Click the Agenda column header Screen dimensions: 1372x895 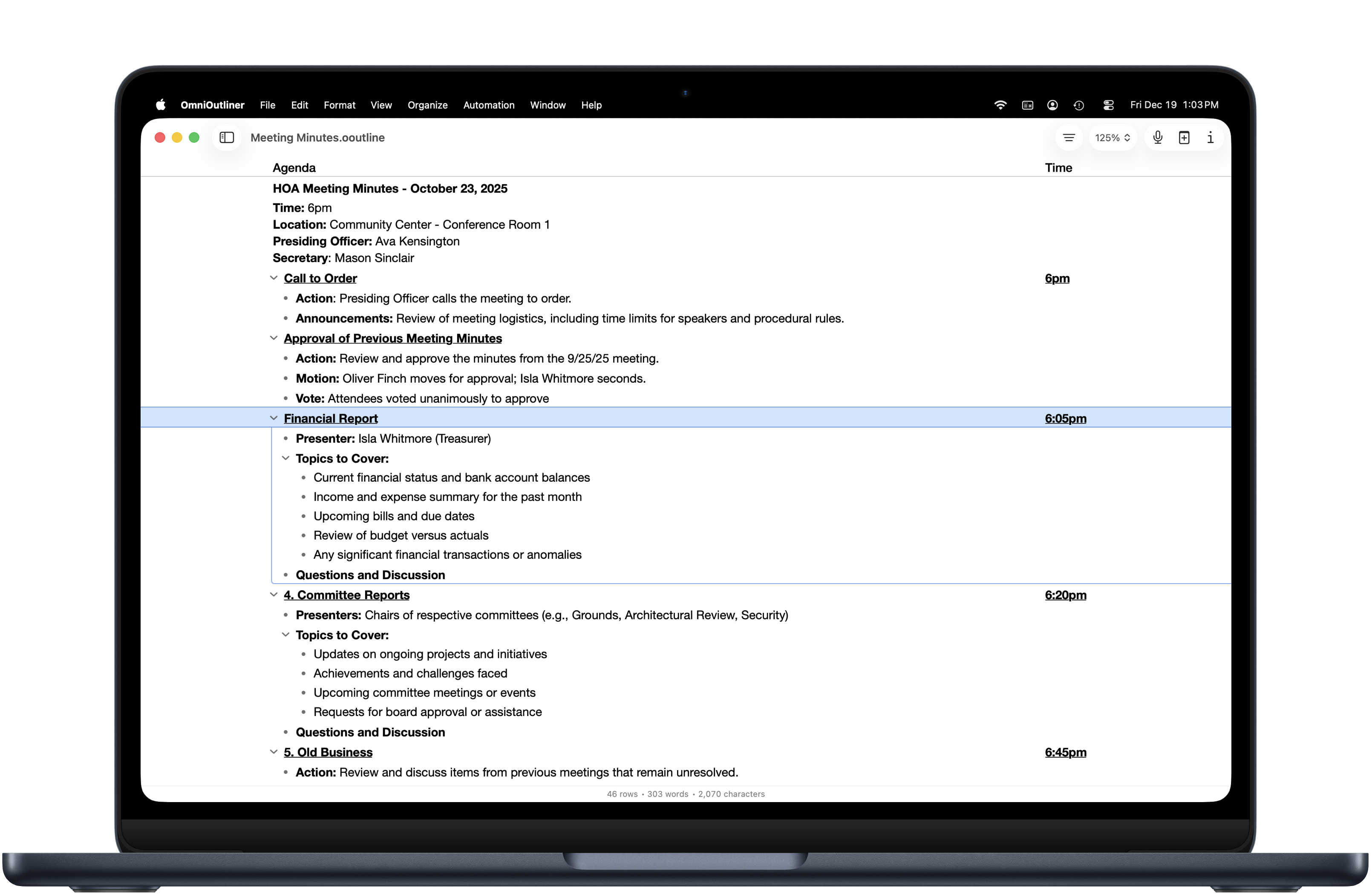pyautogui.click(x=294, y=168)
